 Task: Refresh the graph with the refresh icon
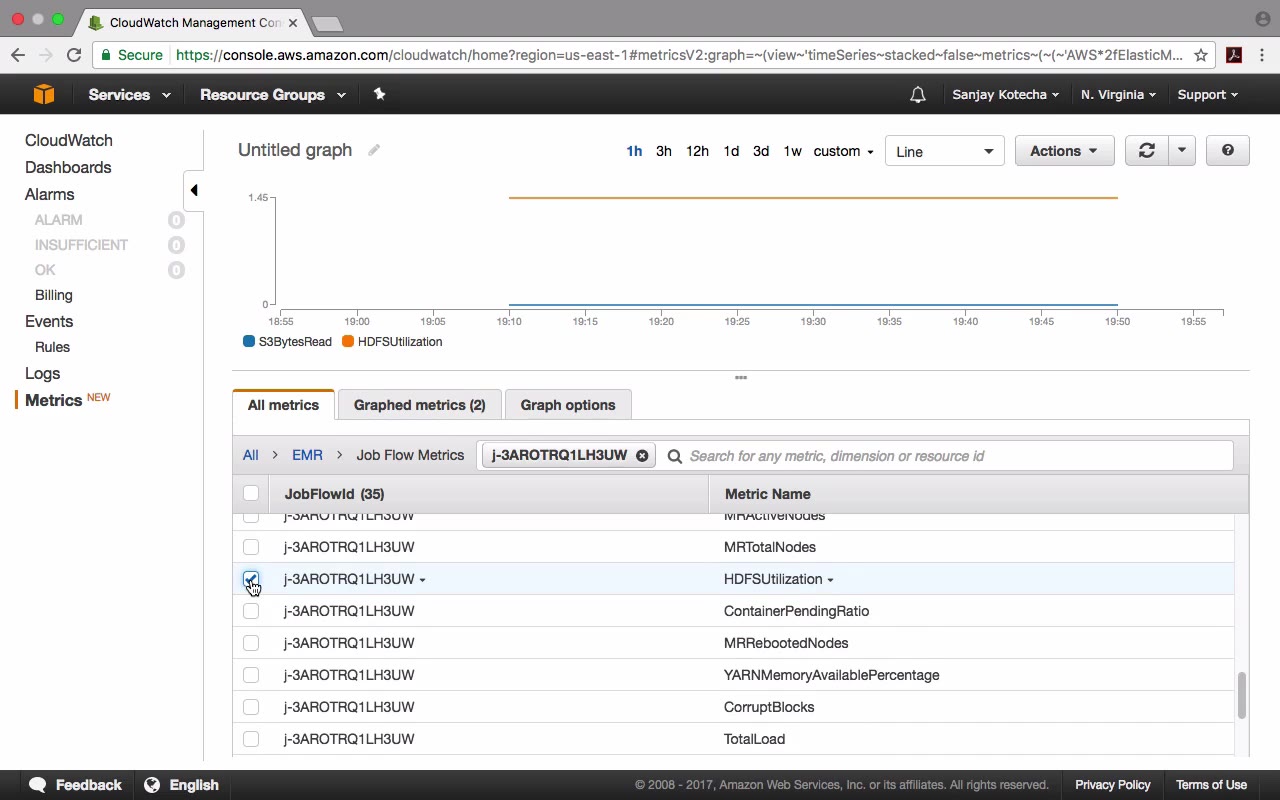click(x=1146, y=151)
